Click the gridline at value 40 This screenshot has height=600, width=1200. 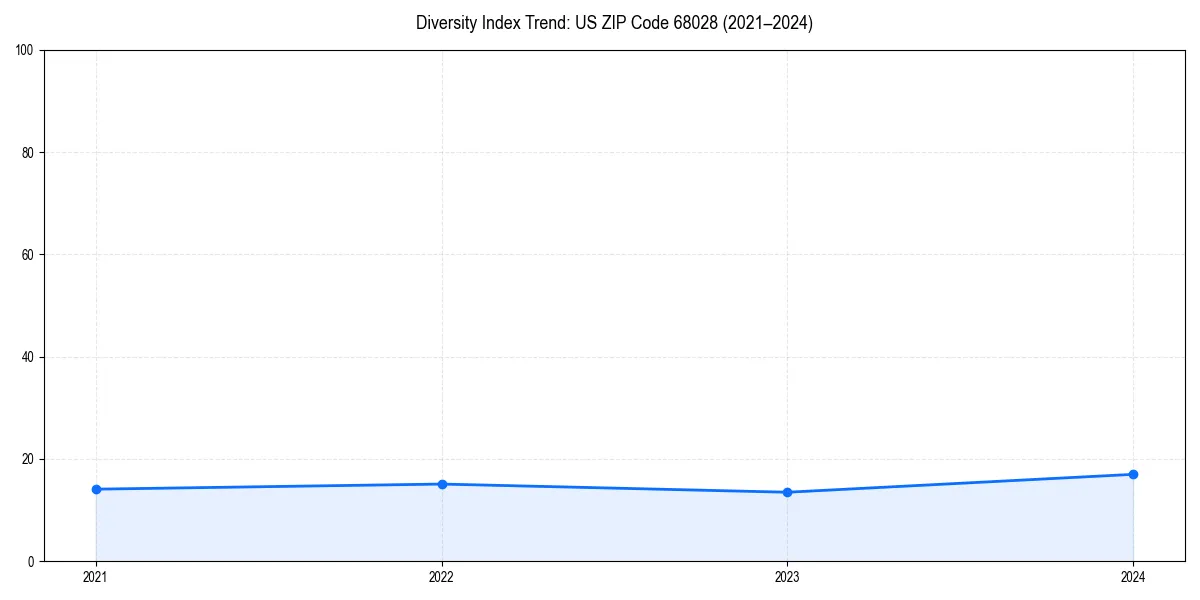pyautogui.click(x=600, y=356)
